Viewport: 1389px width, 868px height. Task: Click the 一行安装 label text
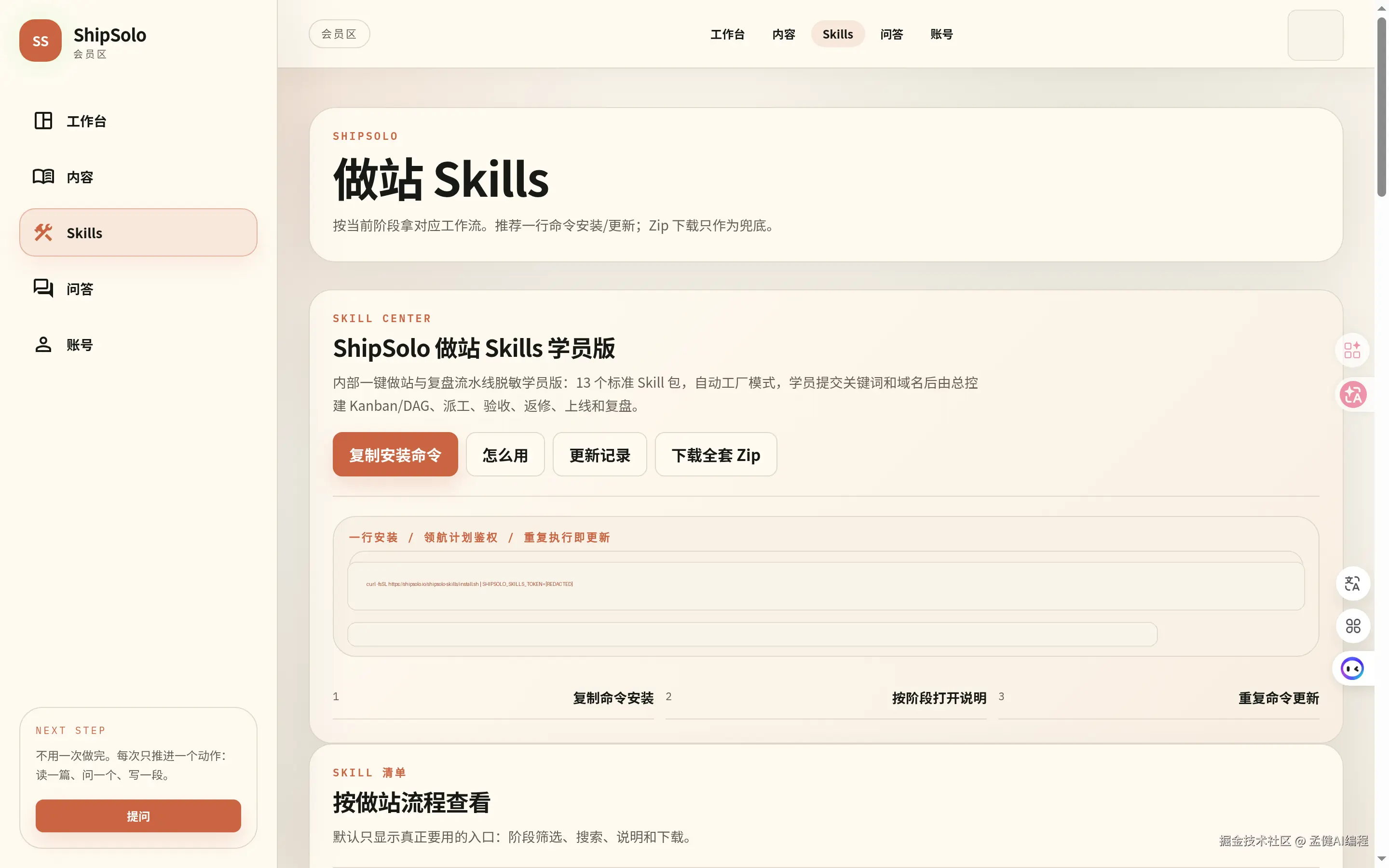point(373,537)
